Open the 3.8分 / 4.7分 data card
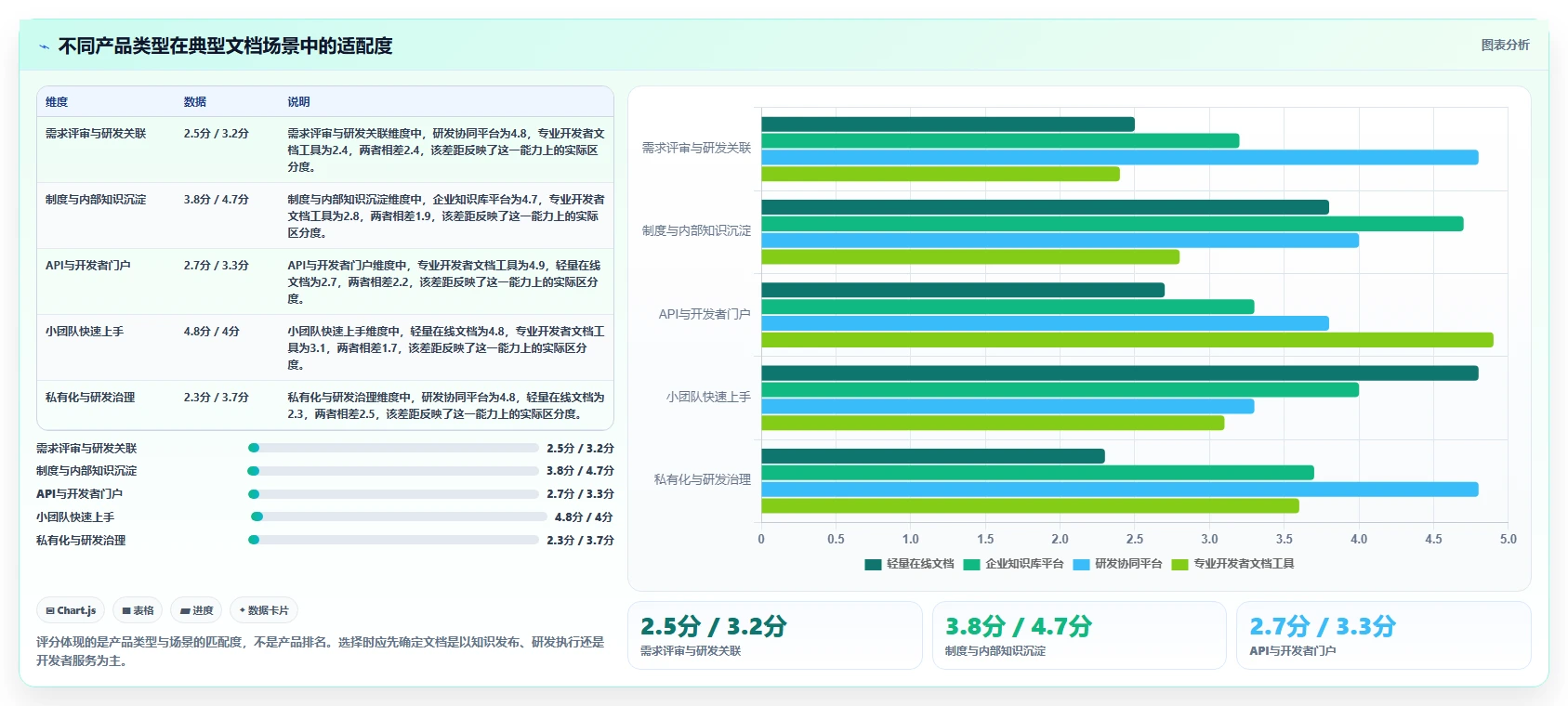The height and width of the screenshot is (706, 1568). [1079, 635]
